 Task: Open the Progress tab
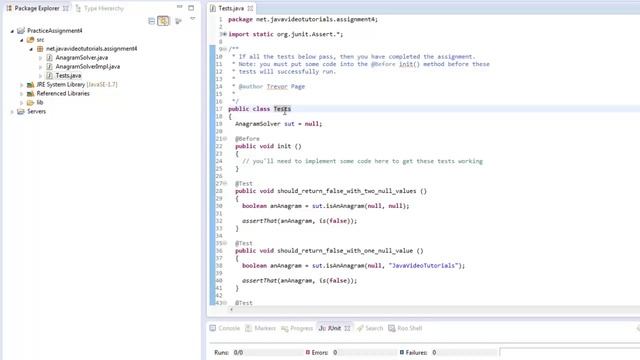click(x=297, y=328)
